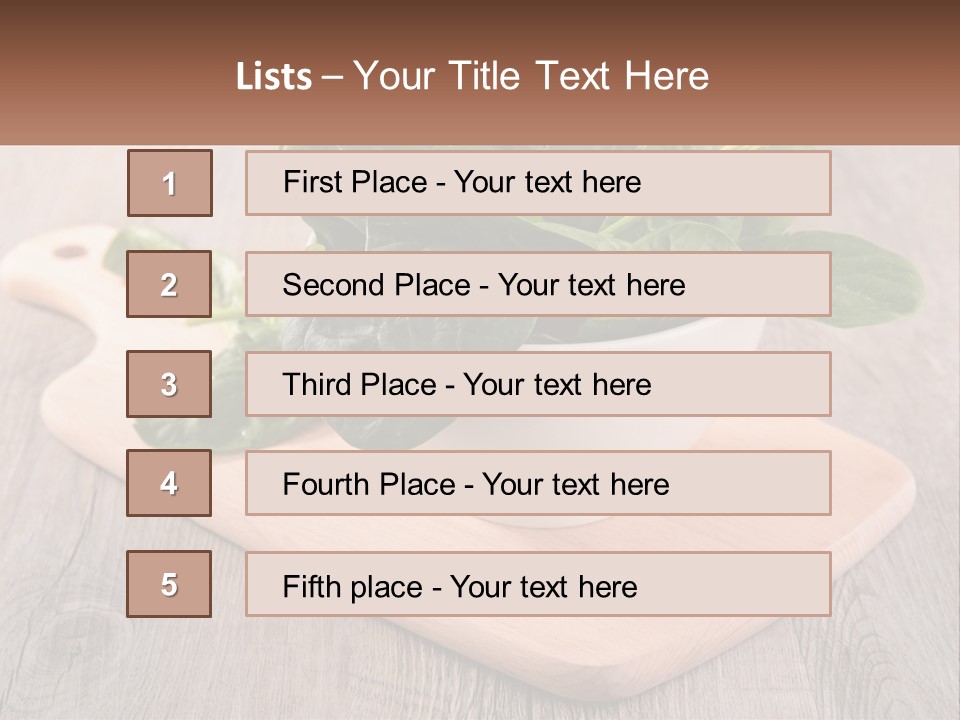The image size is (960, 720).
Task: Click the number 1 box
Action: 170,183
